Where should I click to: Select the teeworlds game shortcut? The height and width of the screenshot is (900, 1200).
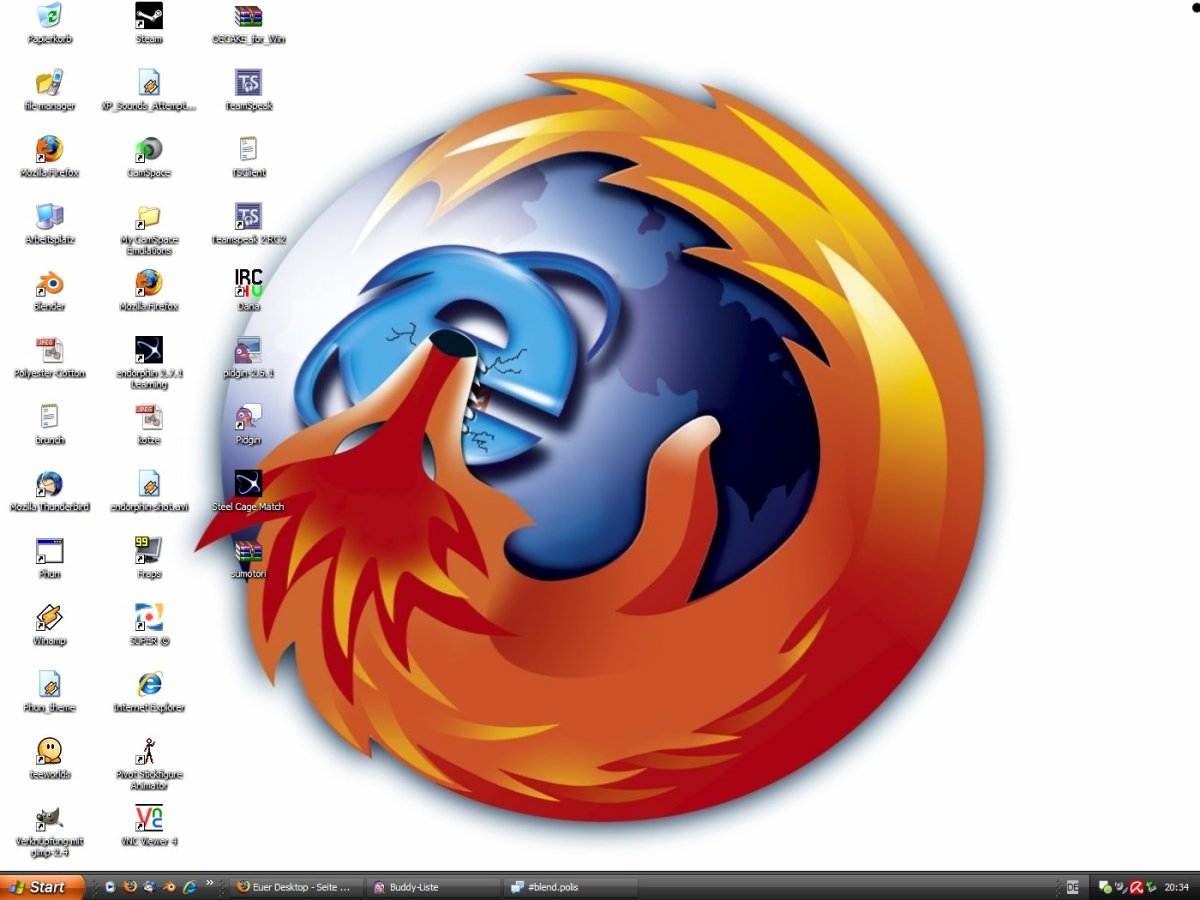click(x=49, y=751)
